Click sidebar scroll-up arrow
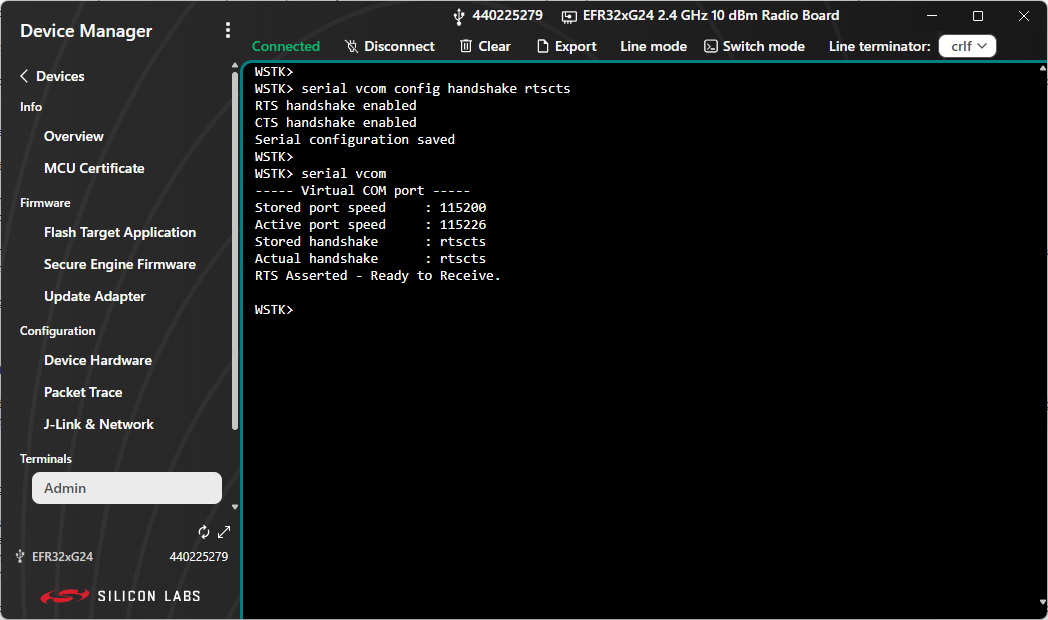 coord(235,65)
